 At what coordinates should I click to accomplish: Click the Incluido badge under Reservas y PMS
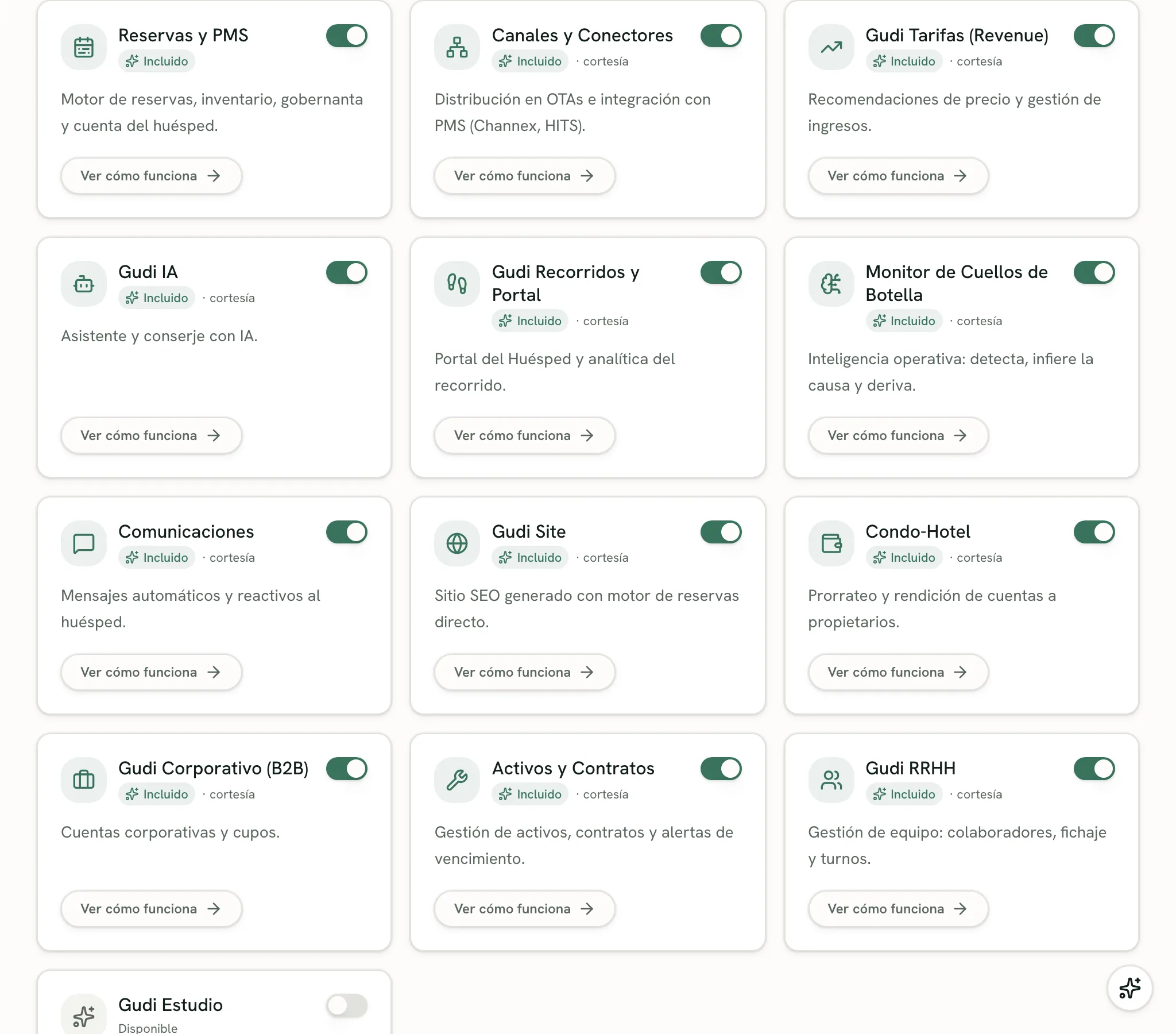pos(157,61)
